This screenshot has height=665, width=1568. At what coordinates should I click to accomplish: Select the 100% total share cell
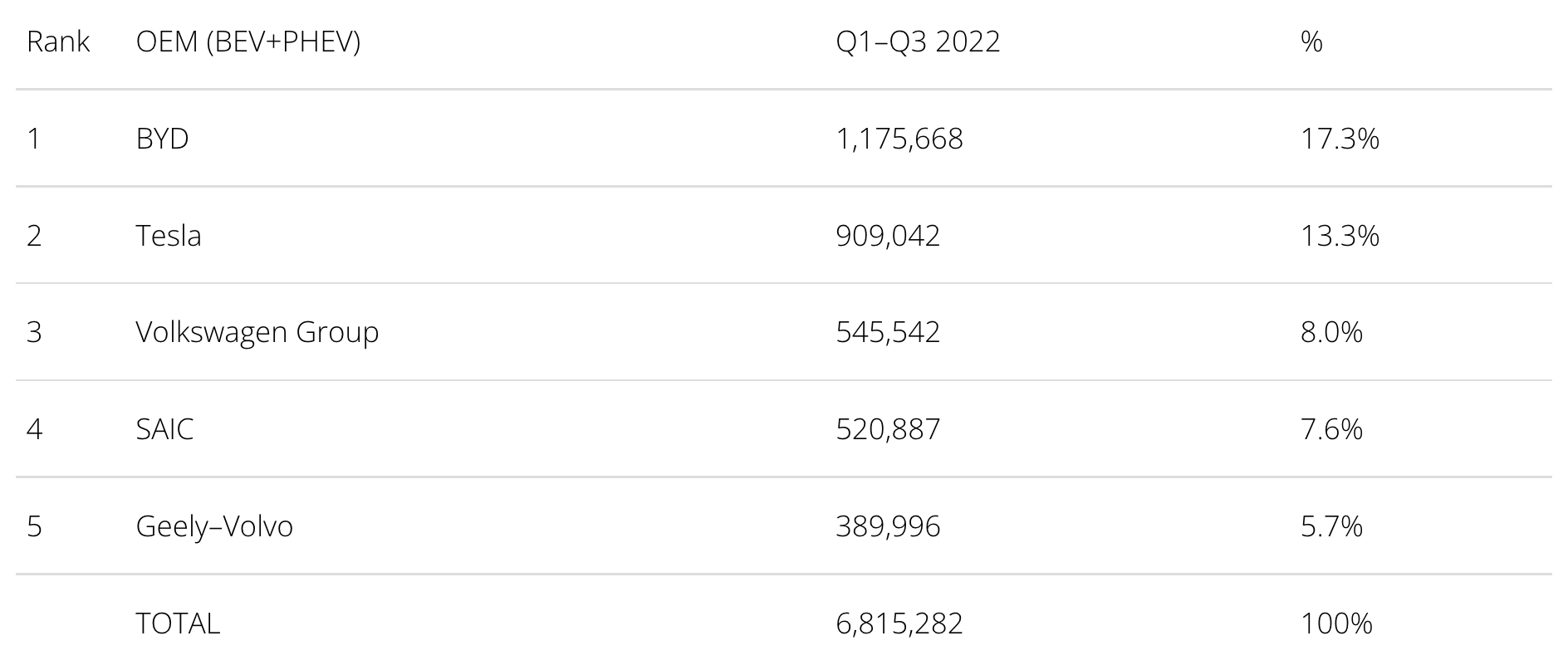1336,623
